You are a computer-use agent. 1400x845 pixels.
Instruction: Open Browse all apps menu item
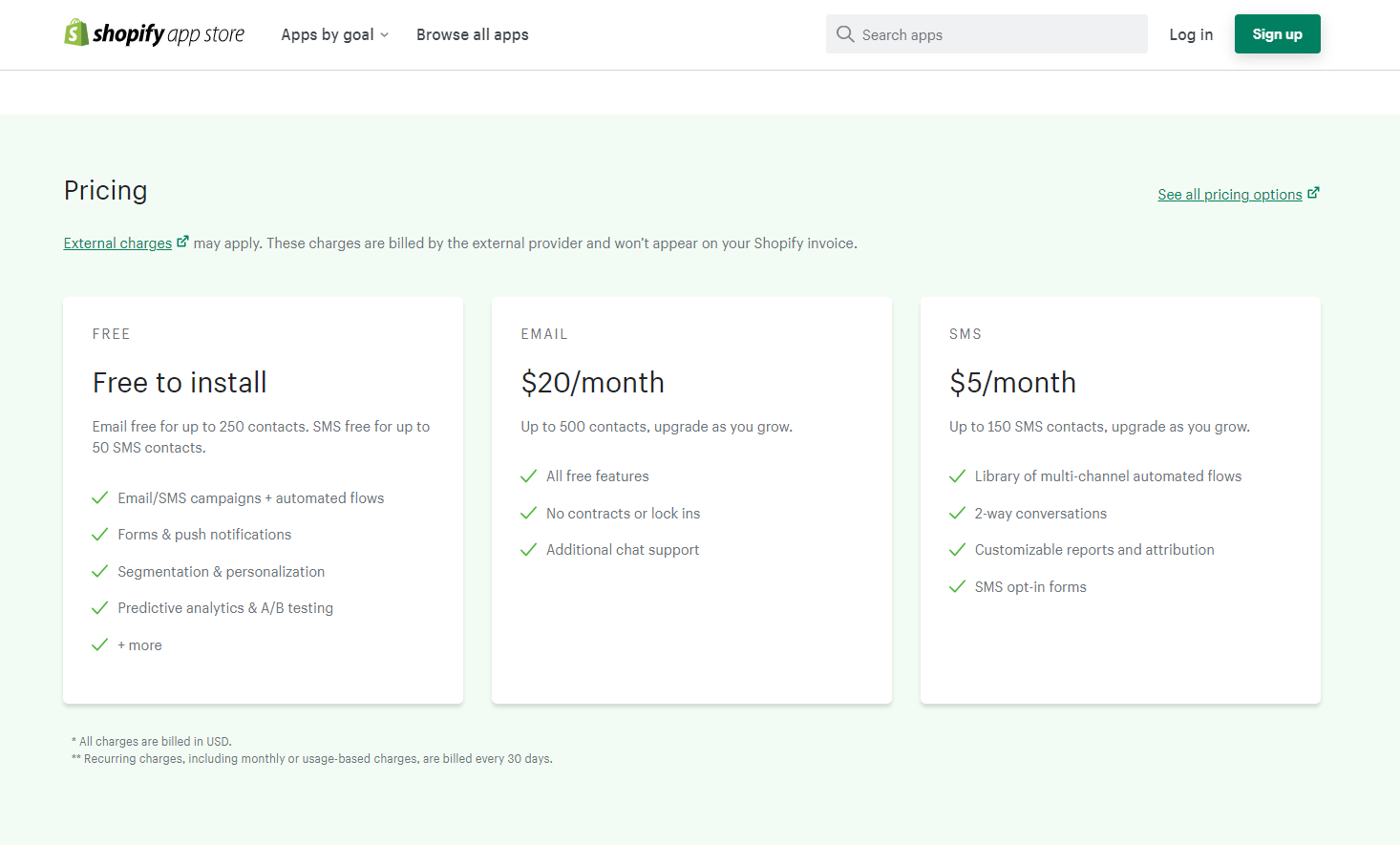tap(472, 34)
